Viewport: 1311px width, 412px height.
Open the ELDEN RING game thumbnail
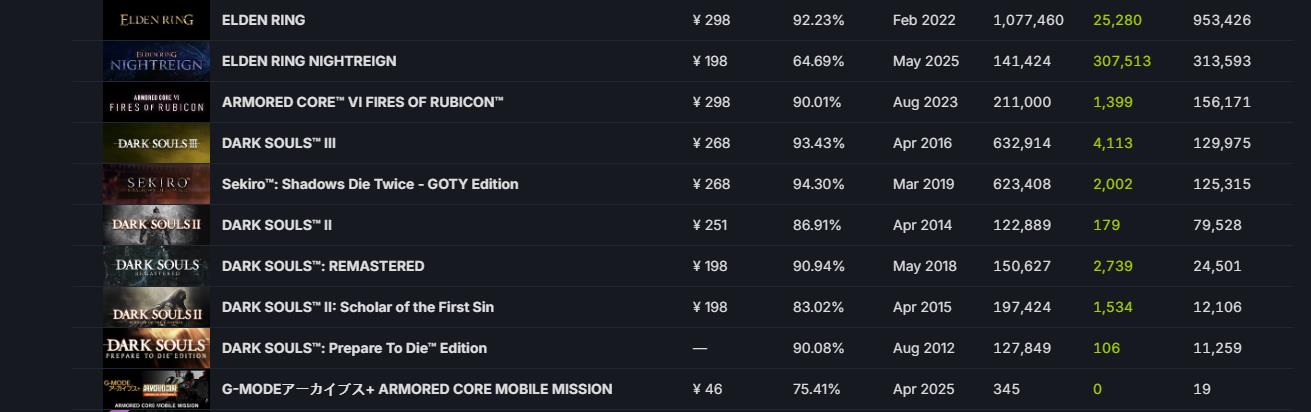click(x=156, y=20)
